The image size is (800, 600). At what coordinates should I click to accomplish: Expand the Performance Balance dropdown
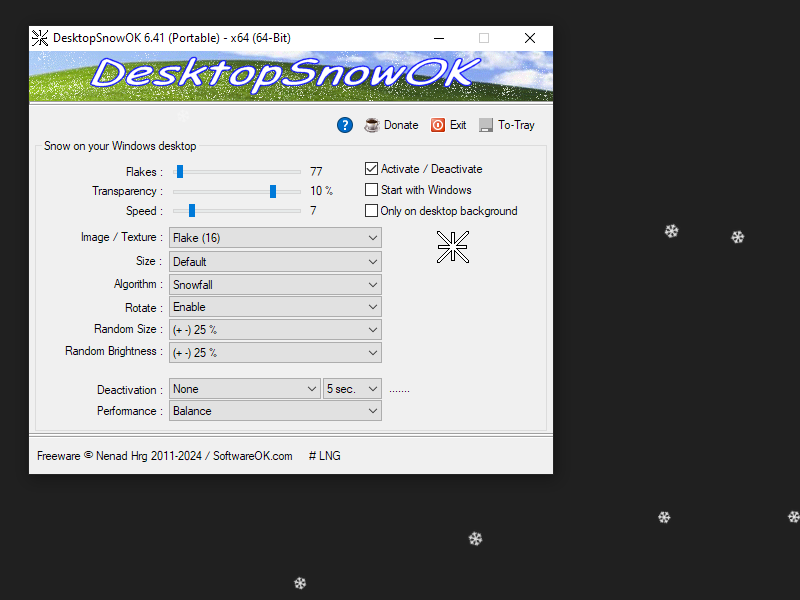pos(276,411)
